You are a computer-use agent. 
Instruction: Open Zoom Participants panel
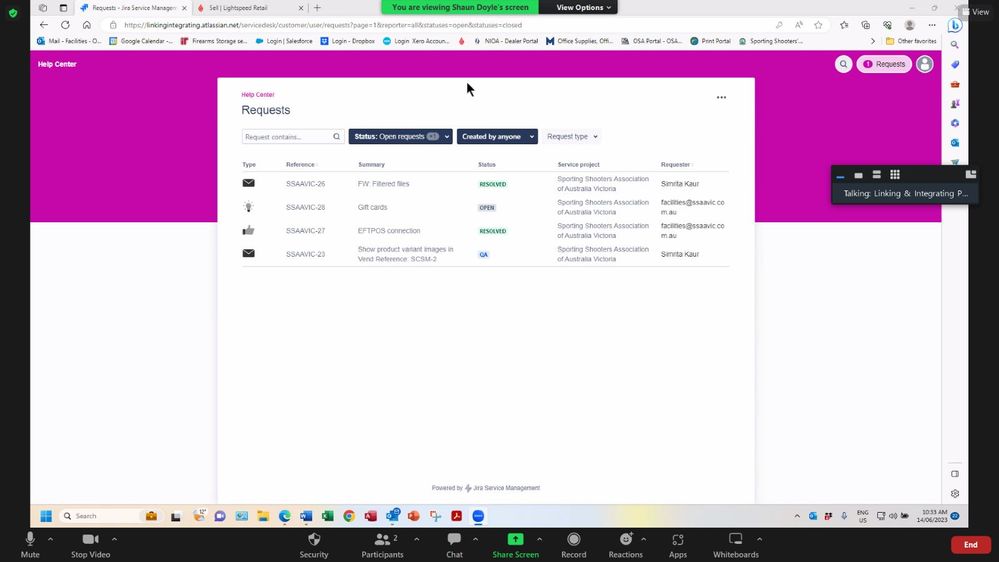(x=382, y=545)
